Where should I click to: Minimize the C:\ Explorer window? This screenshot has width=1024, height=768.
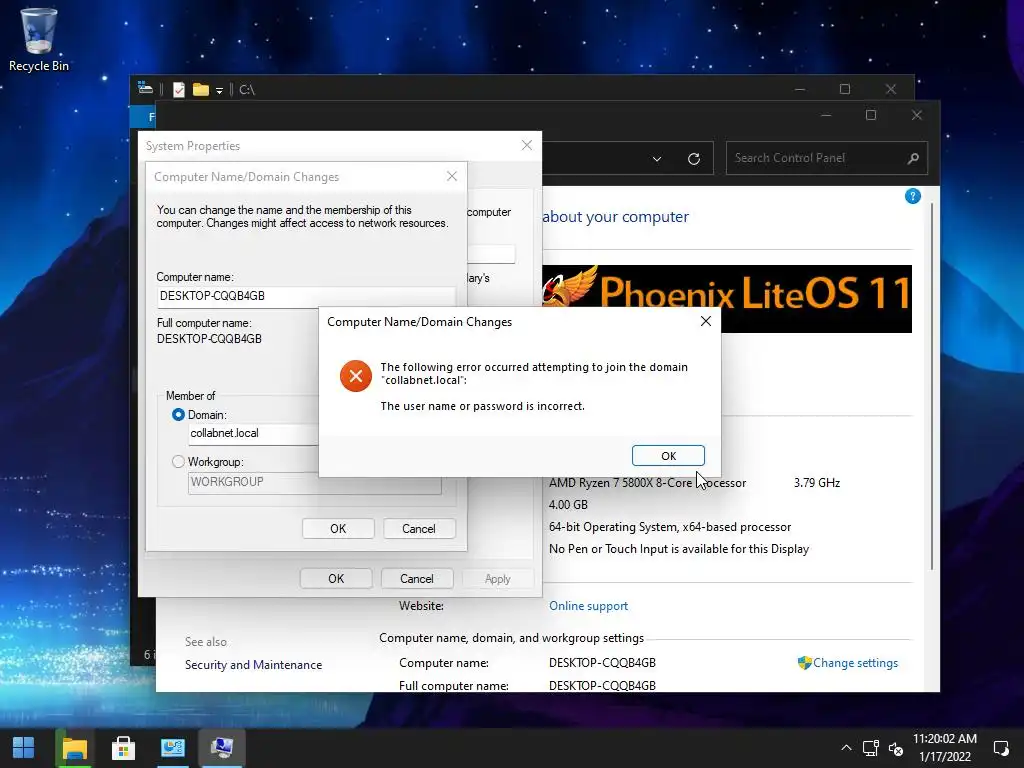pyautogui.click(x=800, y=89)
